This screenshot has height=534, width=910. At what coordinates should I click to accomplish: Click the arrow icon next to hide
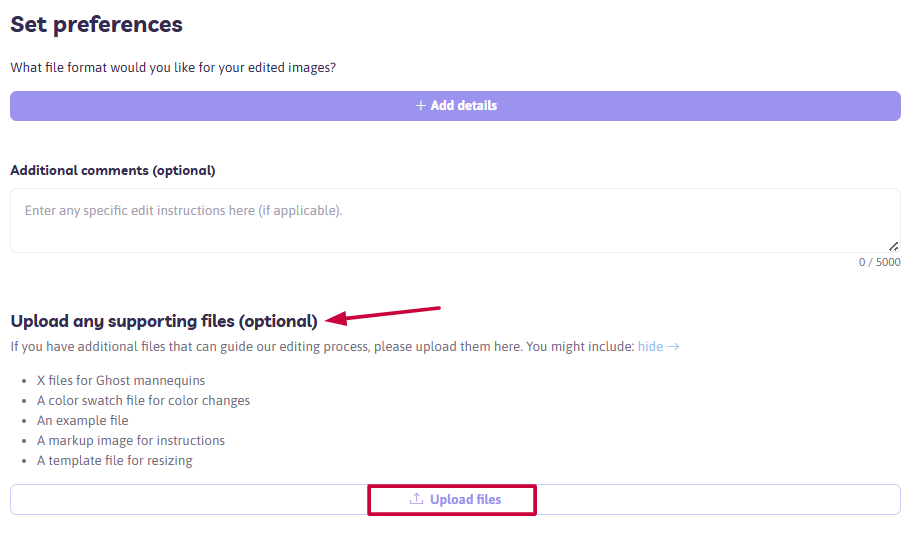point(673,347)
